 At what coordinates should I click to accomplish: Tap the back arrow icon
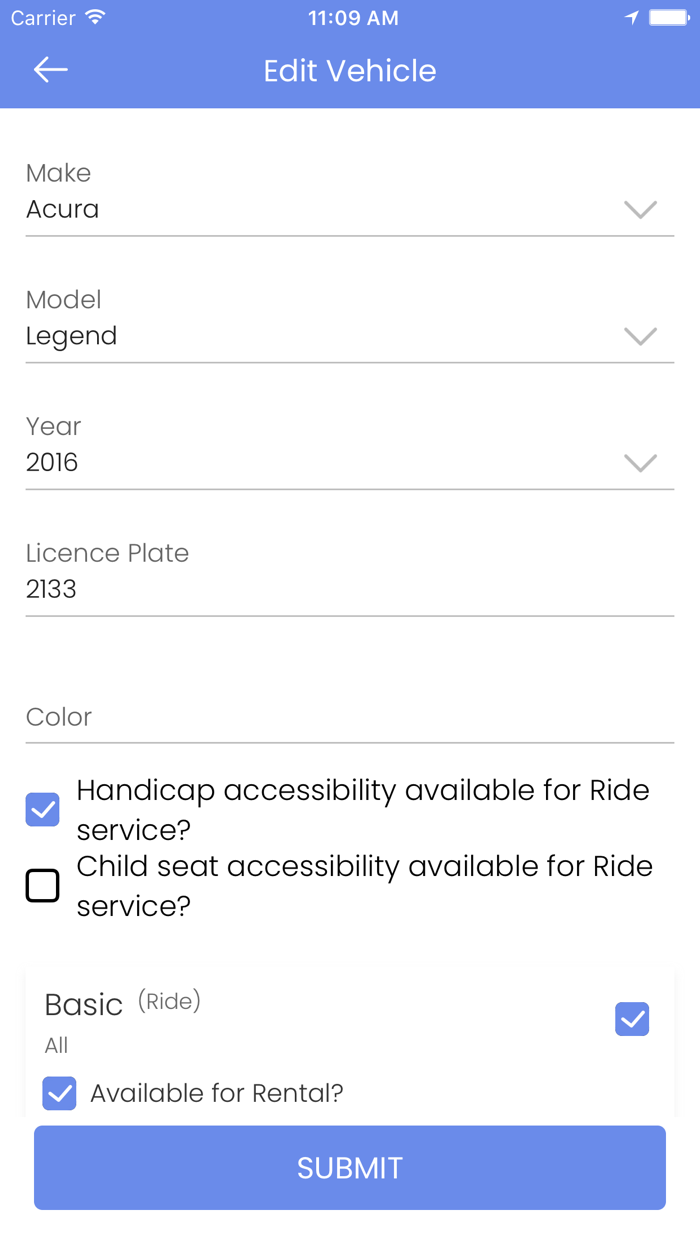(x=50, y=70)
